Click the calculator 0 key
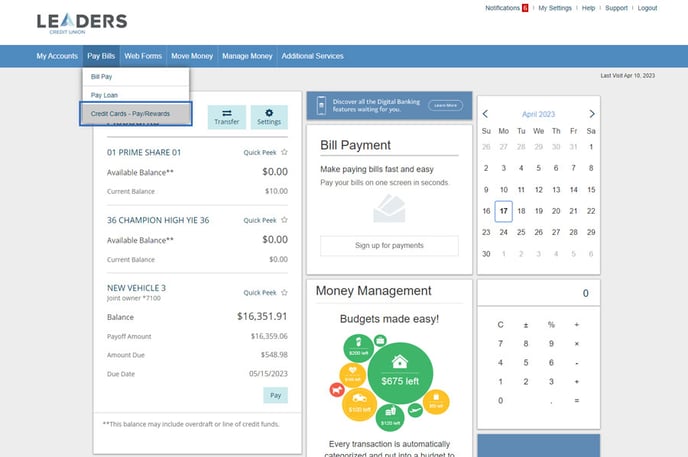This screenshot has height=457, width=688. pos(500,400)
